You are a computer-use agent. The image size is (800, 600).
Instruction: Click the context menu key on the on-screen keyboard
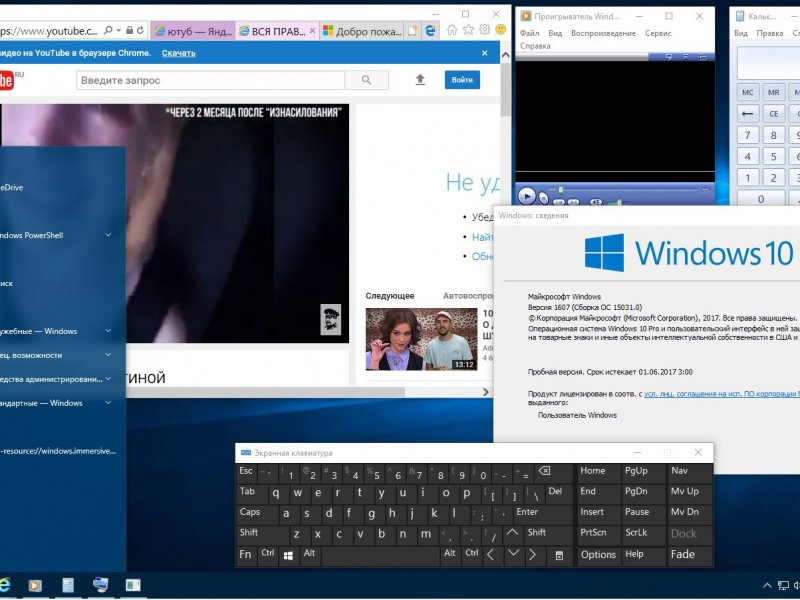[x=559, y=555]
